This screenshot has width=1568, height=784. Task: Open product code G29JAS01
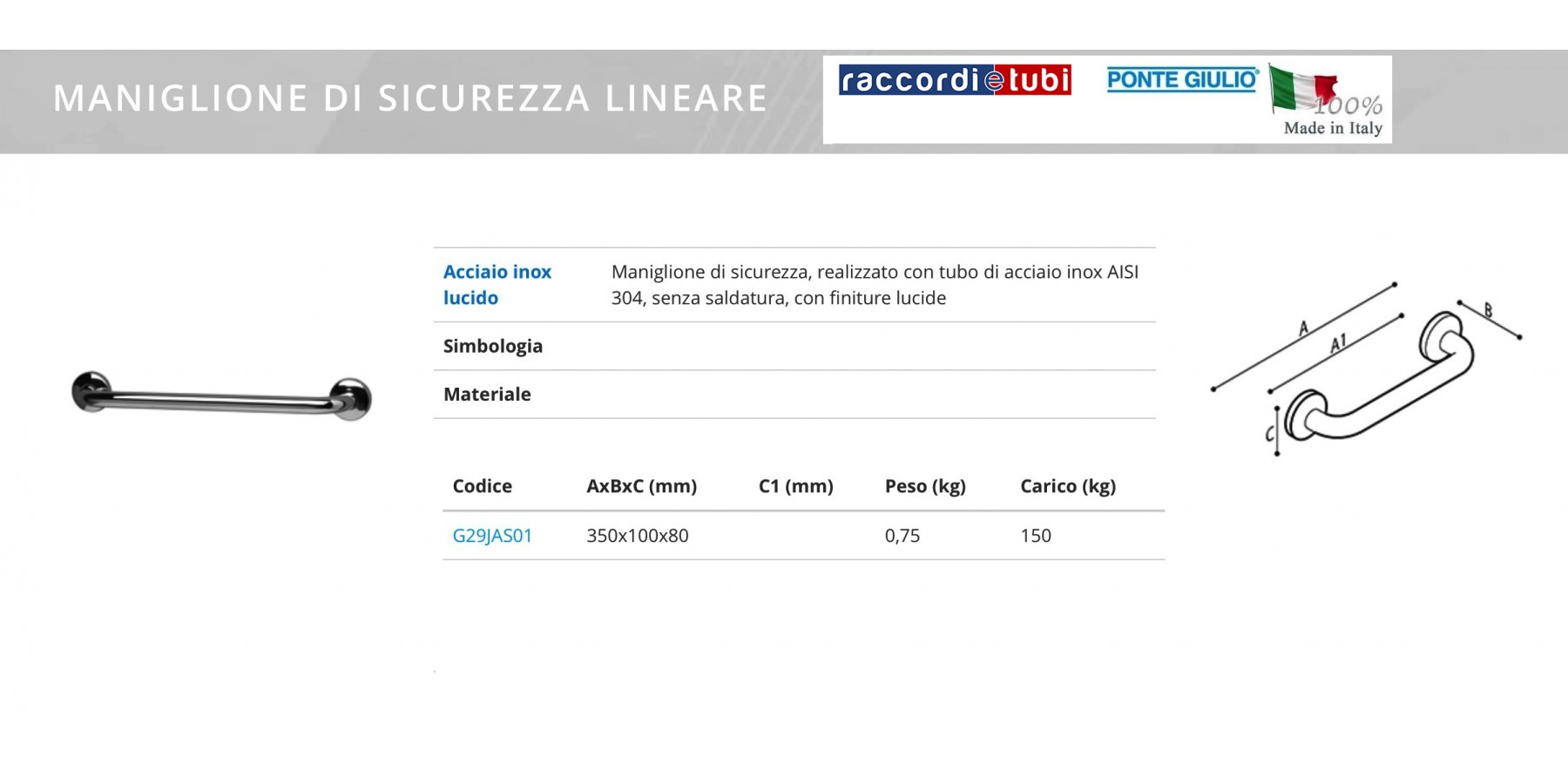492,536
